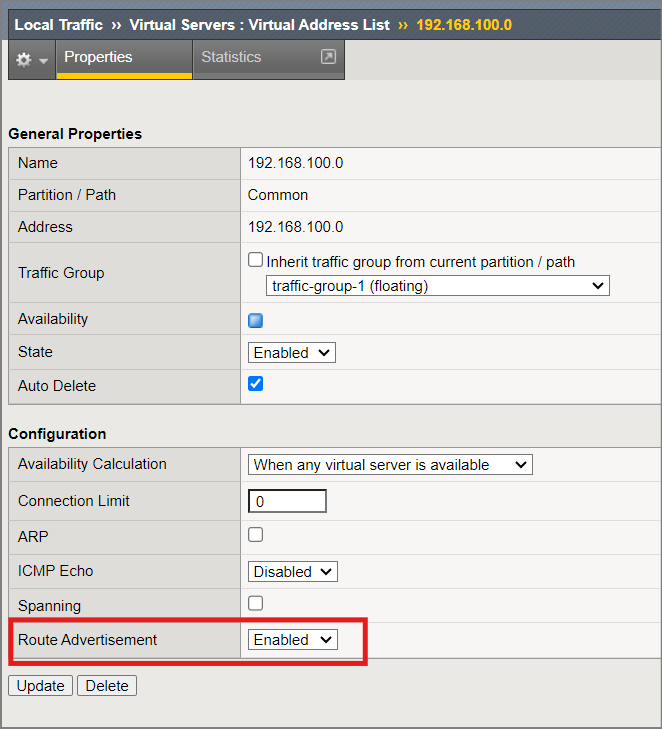Viewport: 662px width, 729px height.
Task: Switch to the Statistics tab
Action: point(231,58)
